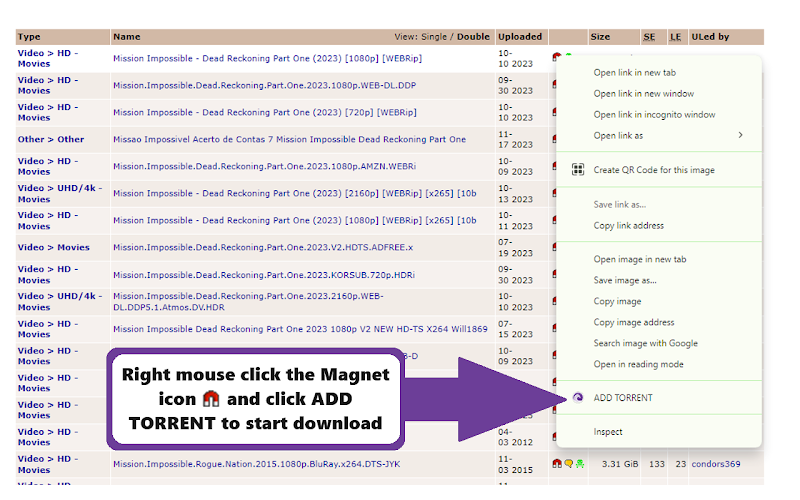Click the green skull icon in the Rogue Nation row
The height and width of the screenshot is (500, 800).
[580, 464]
